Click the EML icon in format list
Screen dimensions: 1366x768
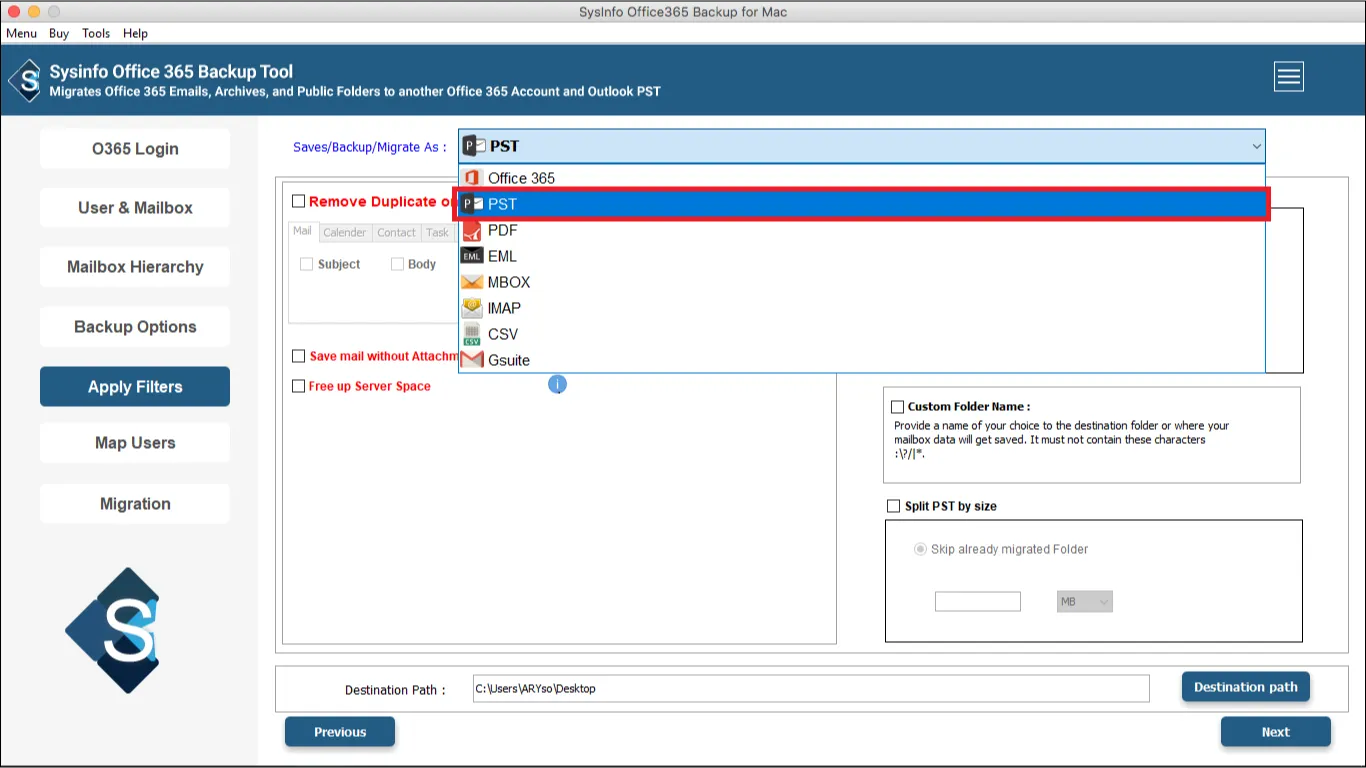(x=471, y=256)
